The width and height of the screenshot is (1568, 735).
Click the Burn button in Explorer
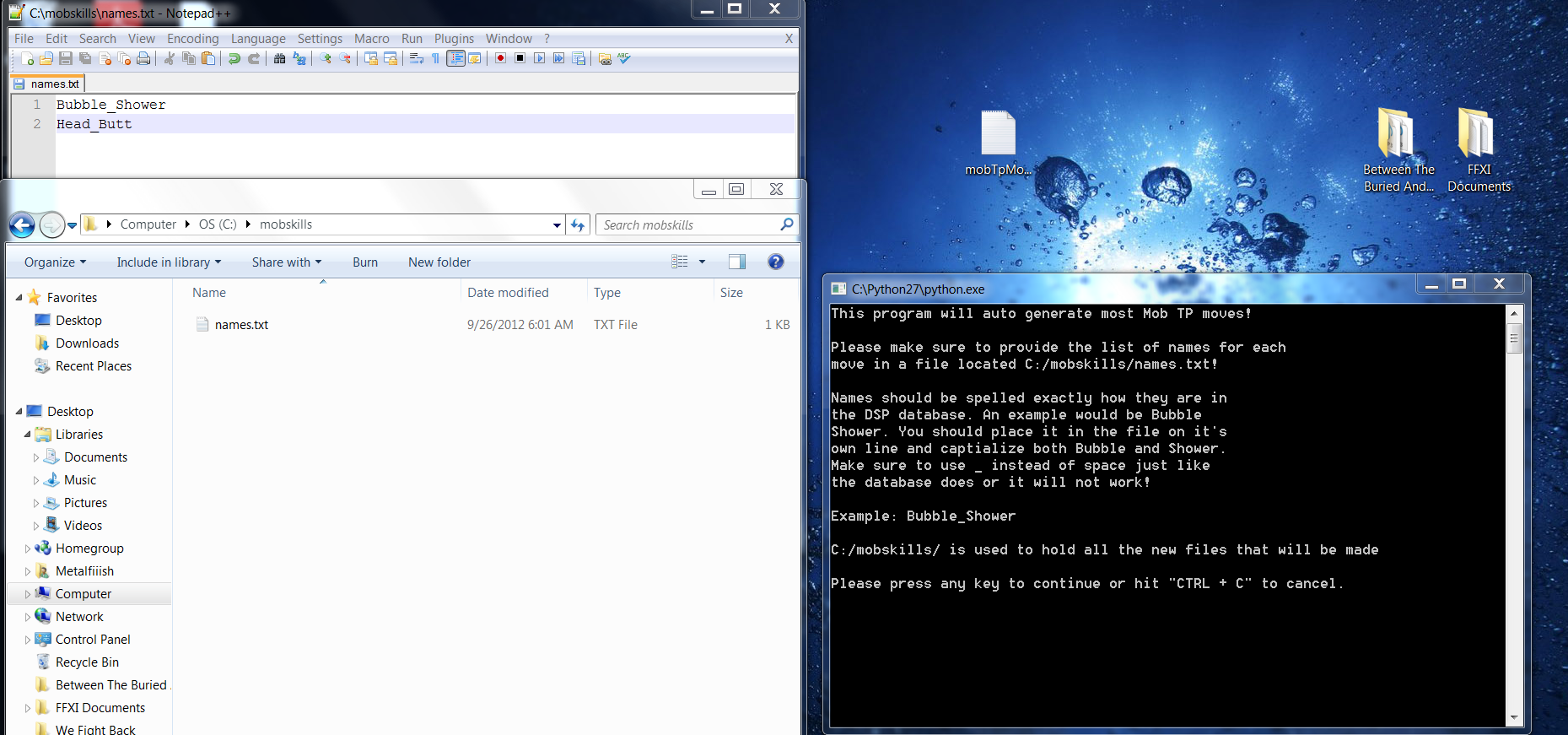click(365, 262)
